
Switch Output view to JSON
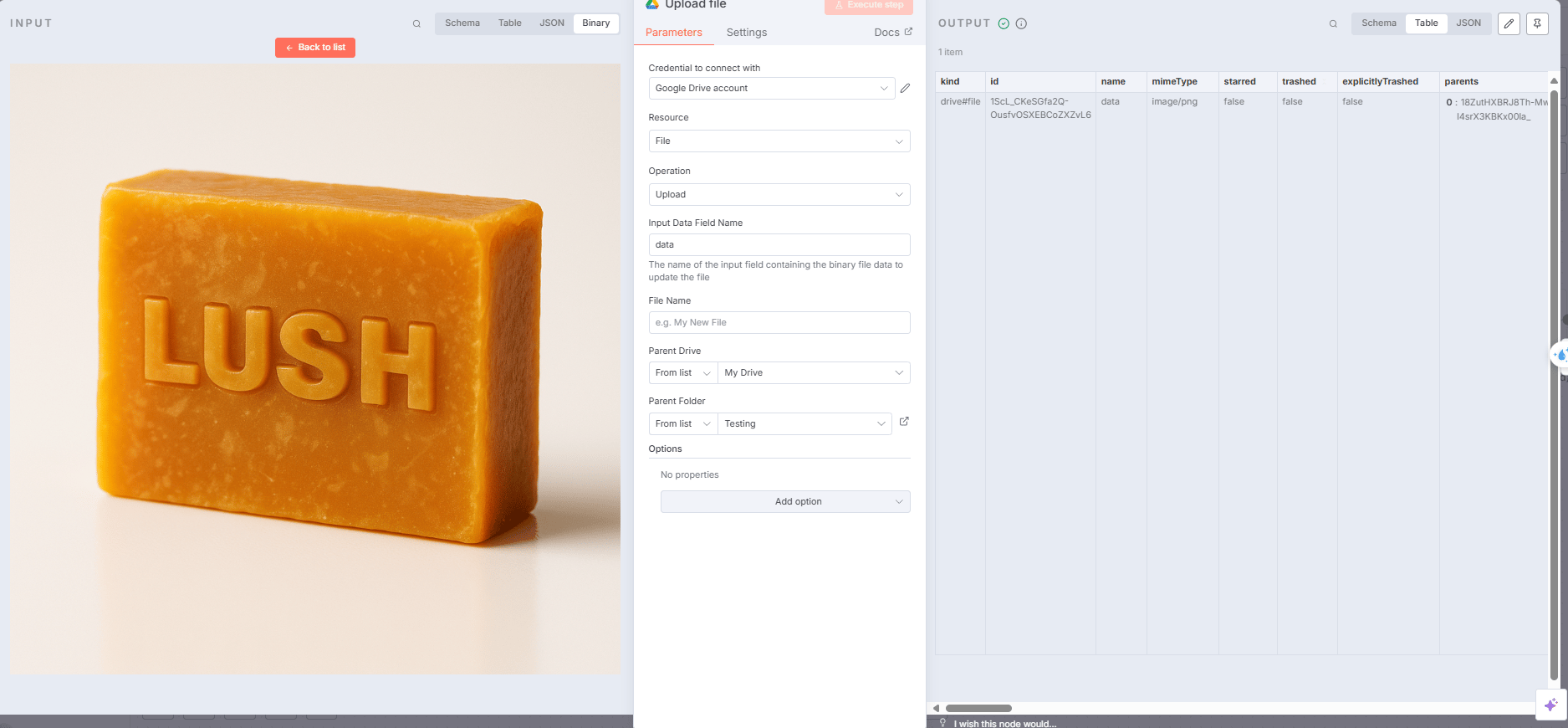1468,23
